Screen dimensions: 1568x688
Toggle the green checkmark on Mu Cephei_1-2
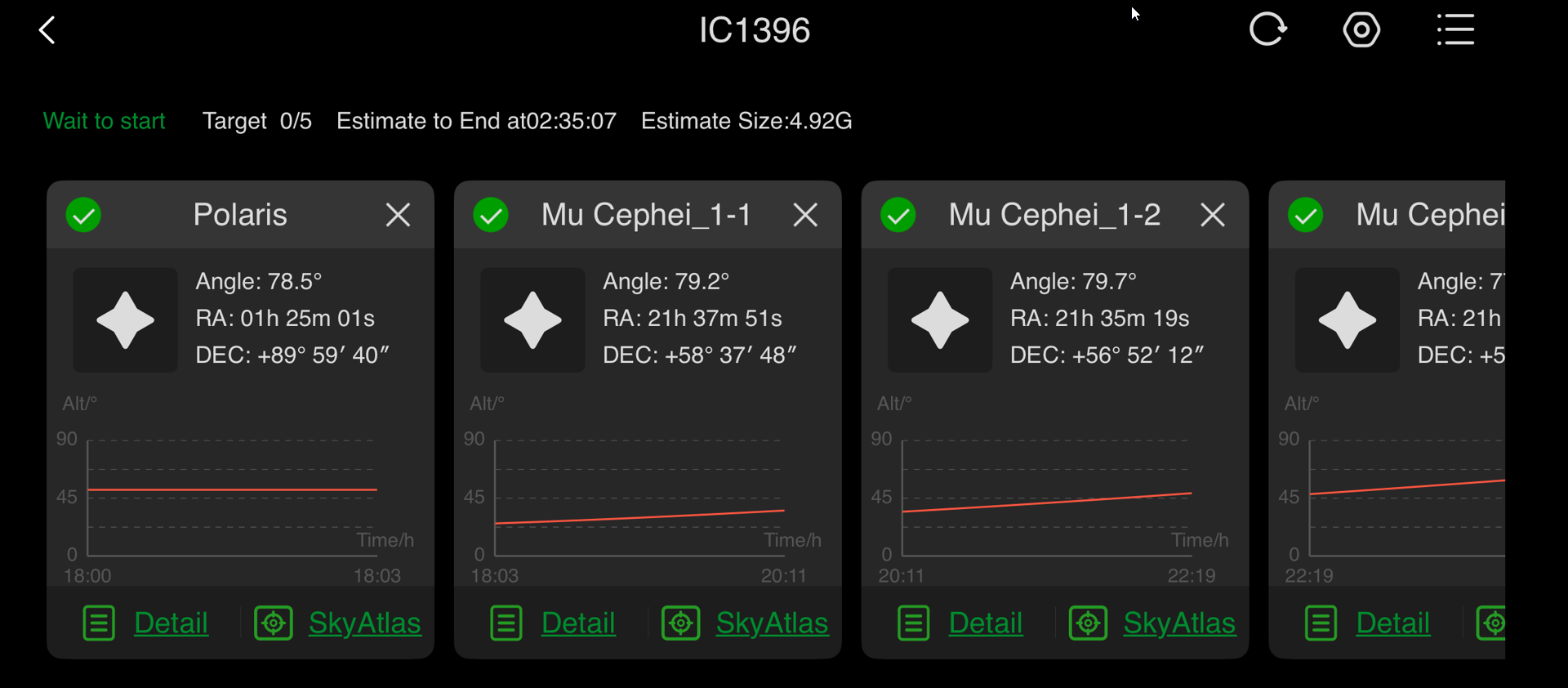(898, 216)
